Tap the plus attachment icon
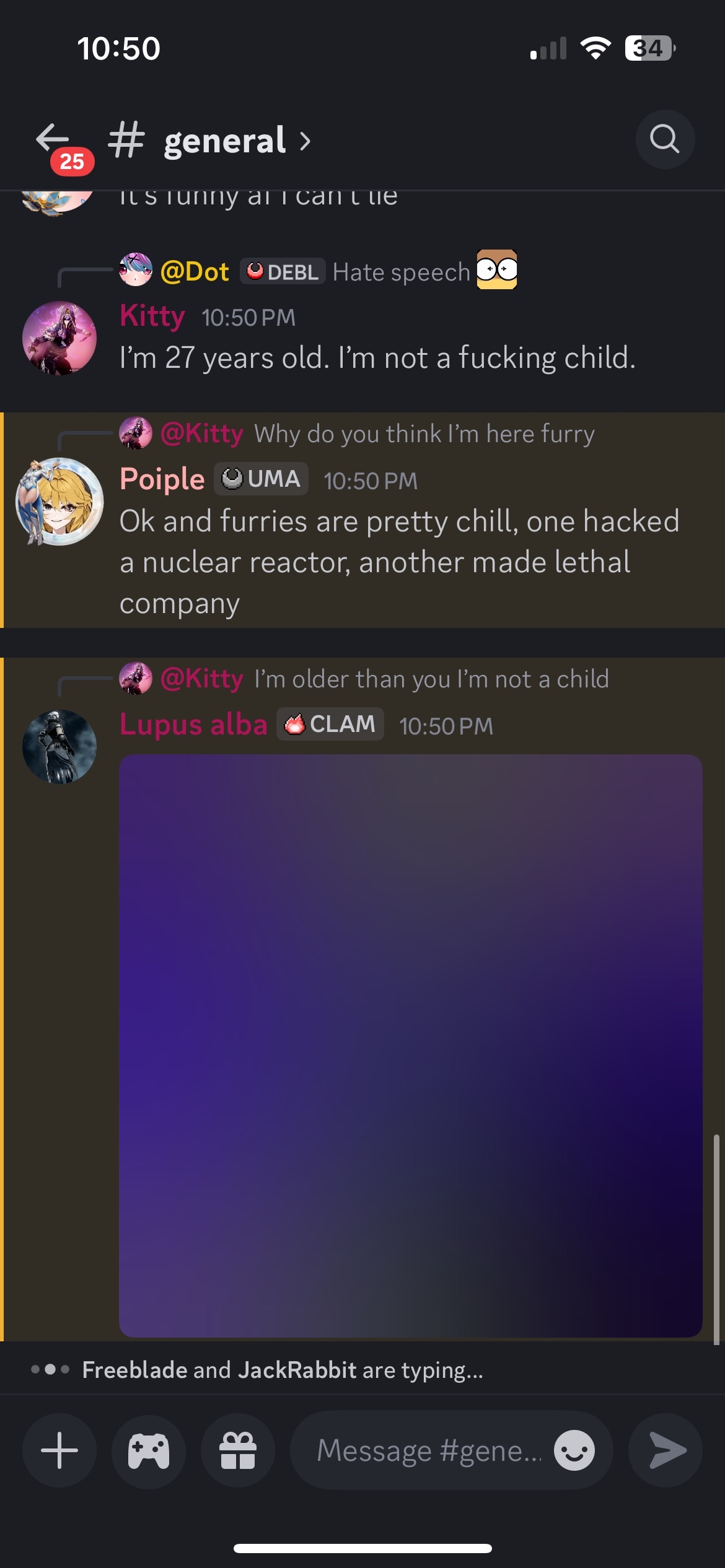This screenshot has height=1568, width=725. [x=59, y=1450]
